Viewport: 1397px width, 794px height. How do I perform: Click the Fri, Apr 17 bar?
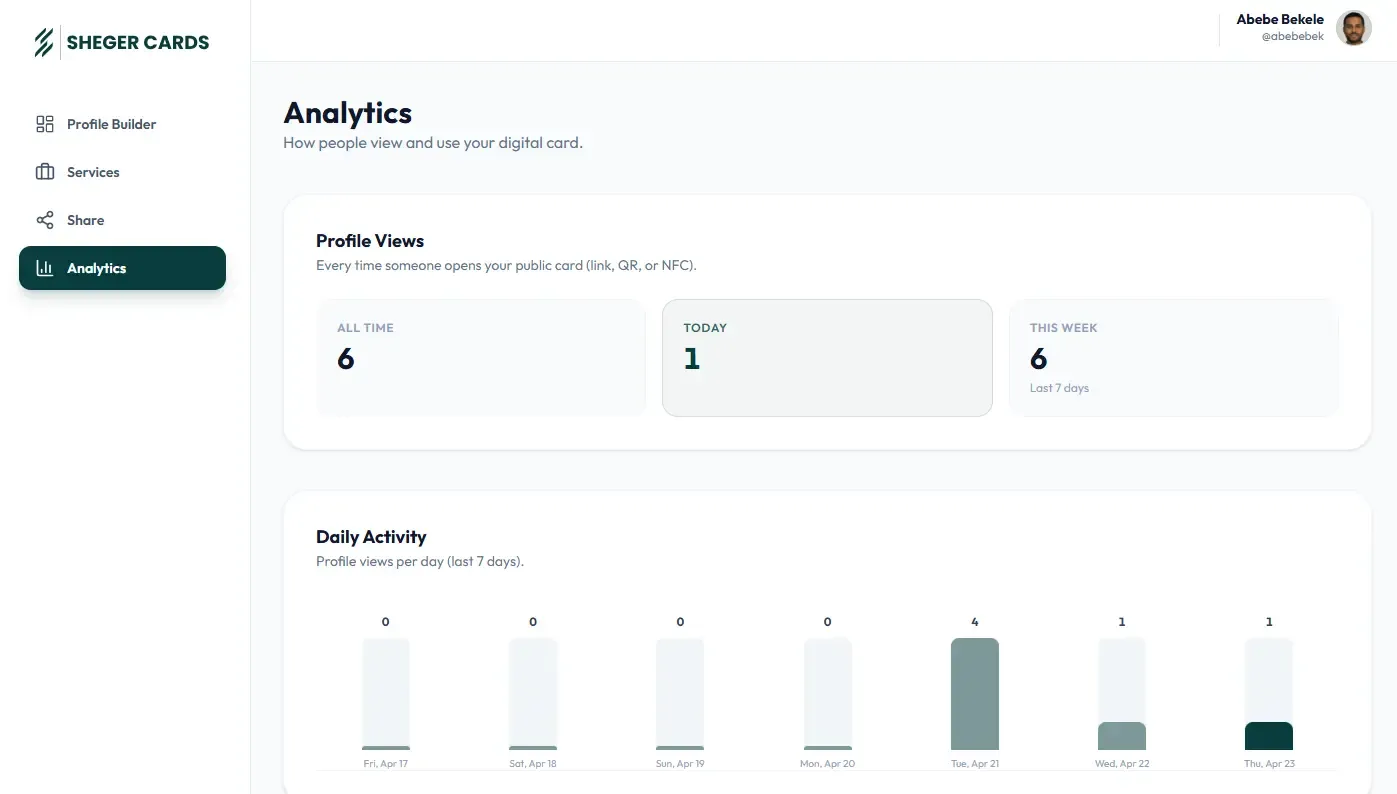point(386,694)
